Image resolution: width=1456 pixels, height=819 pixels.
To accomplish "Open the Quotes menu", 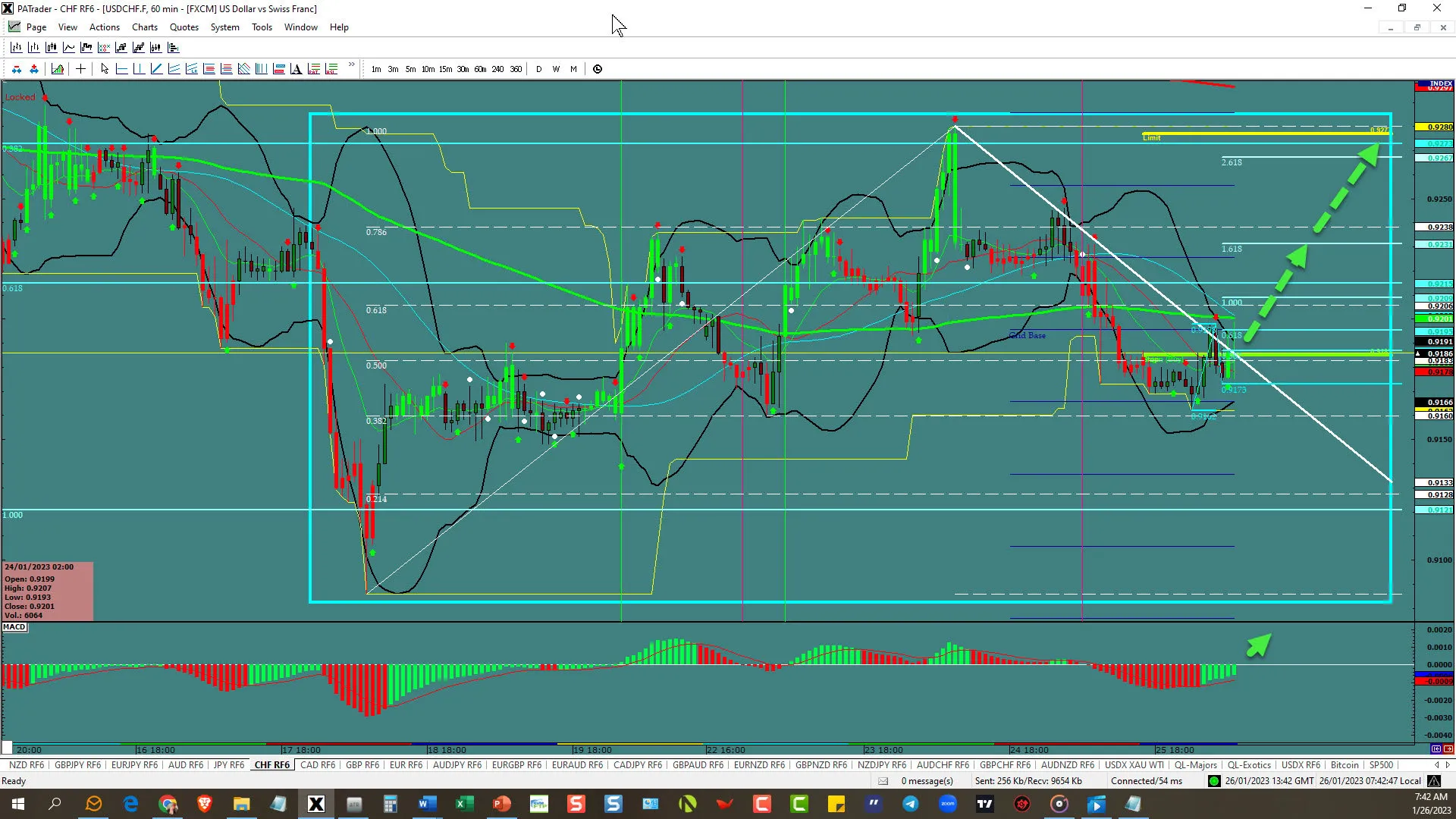I will pyautogui.click(x=184, y=27).
